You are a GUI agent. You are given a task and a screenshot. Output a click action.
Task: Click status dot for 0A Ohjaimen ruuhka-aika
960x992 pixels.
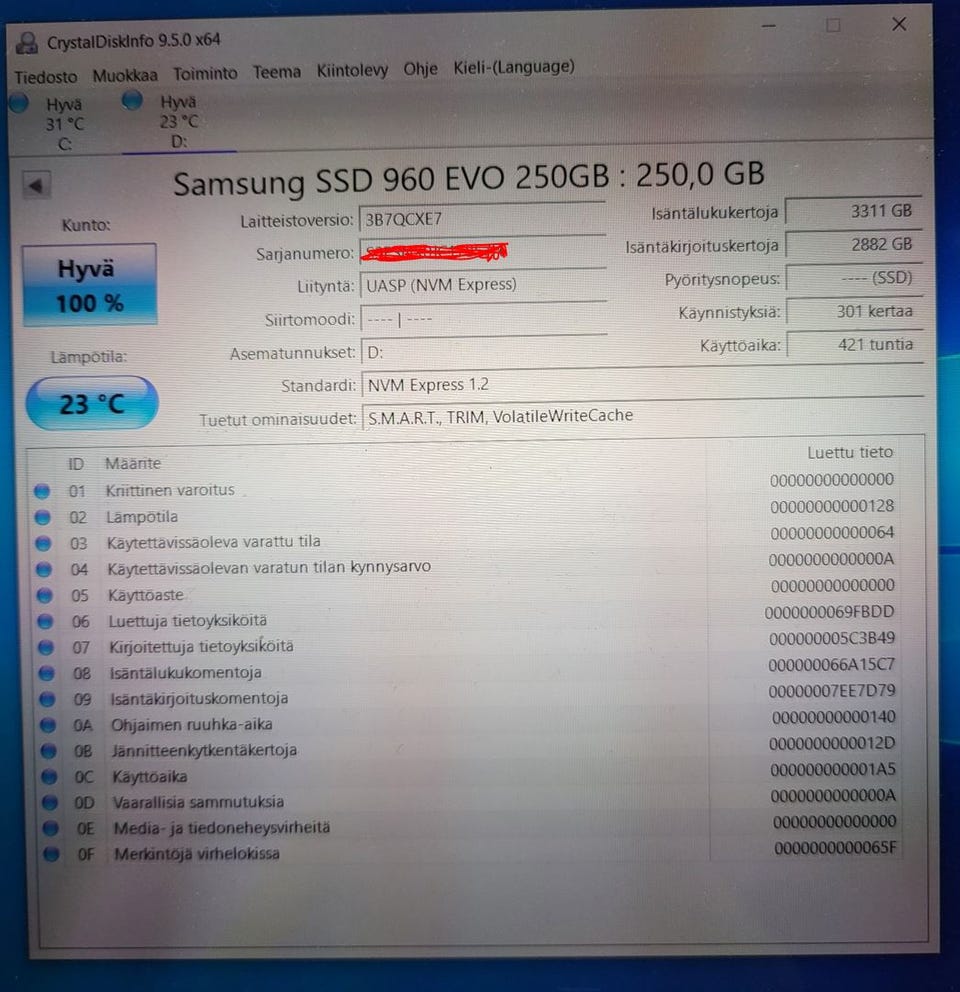tap(47, 725)
